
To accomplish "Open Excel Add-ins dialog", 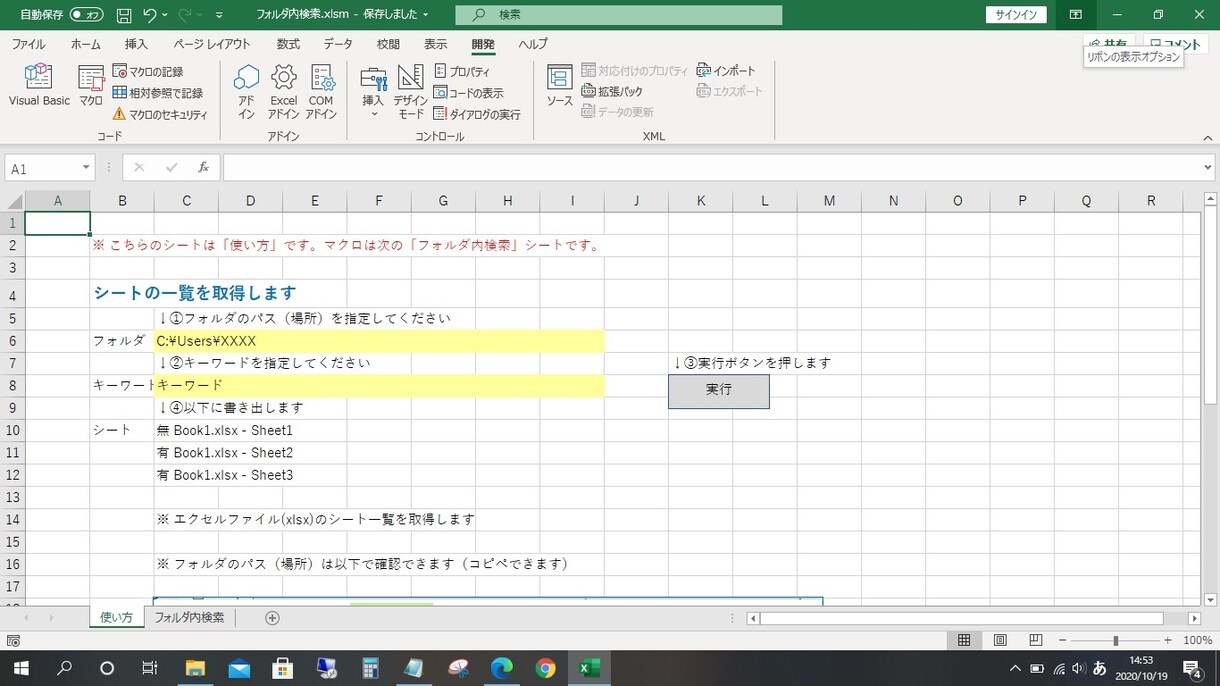I will (284, 92).
